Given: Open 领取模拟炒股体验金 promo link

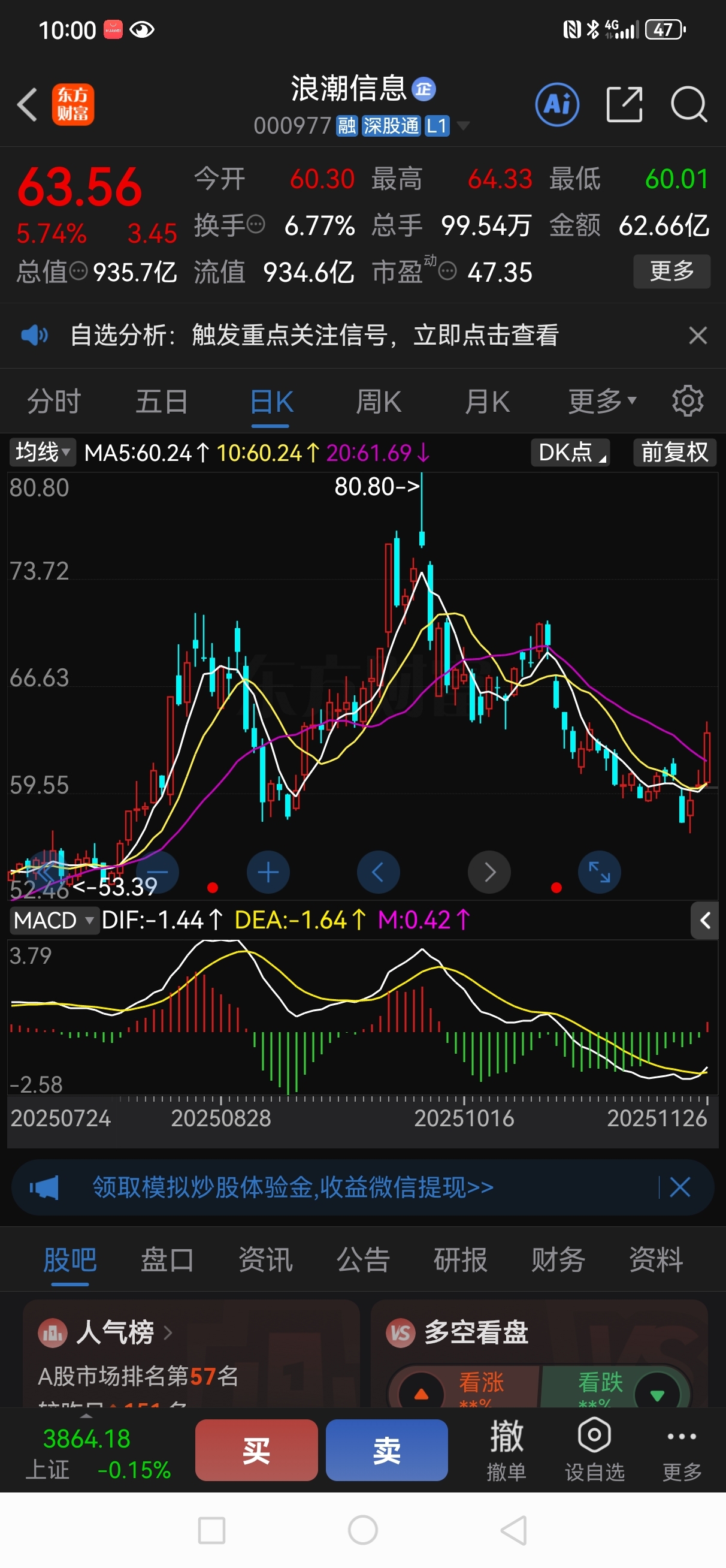Looking at the screenshot, I should pos(293,1187).
